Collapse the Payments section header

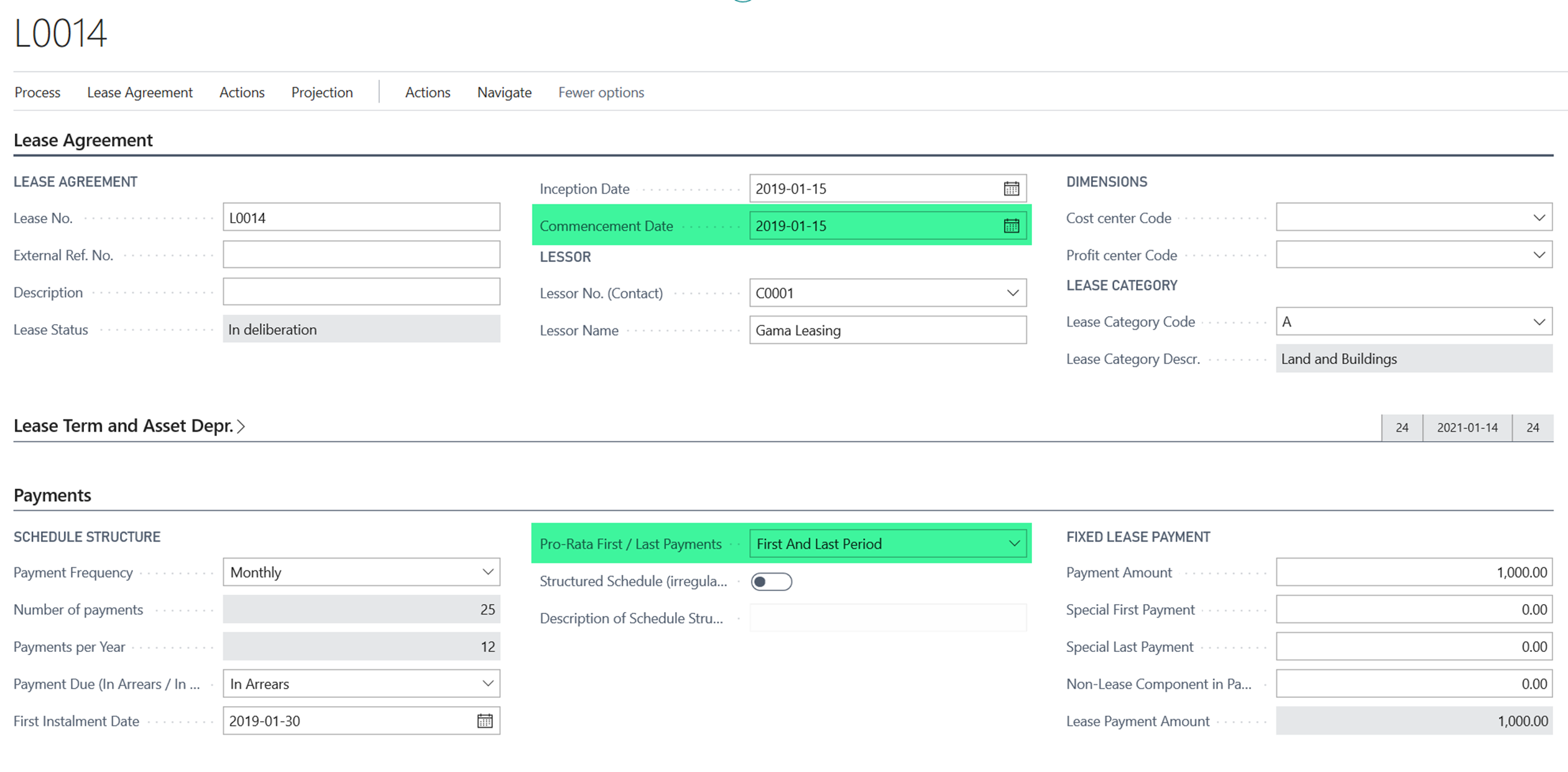[52, 495]
